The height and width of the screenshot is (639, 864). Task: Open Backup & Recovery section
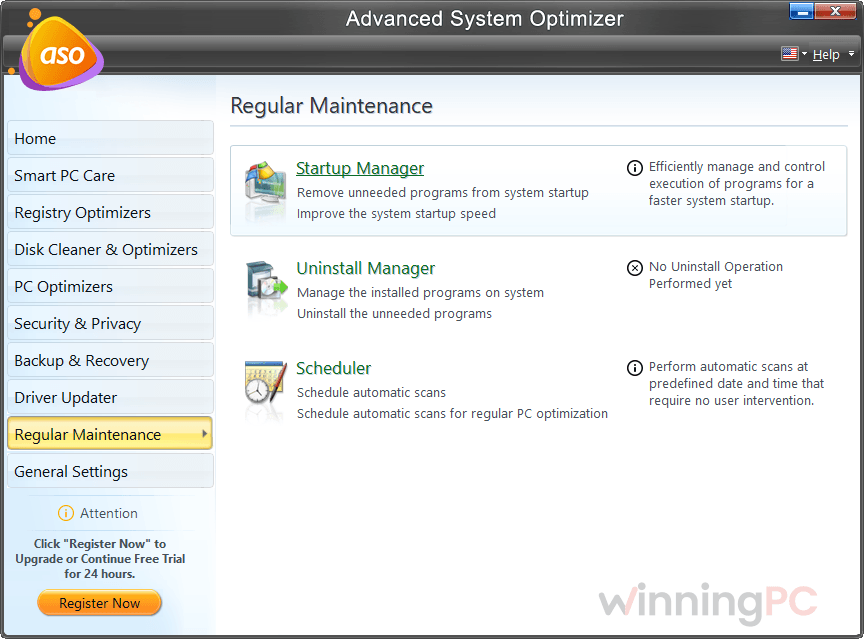(x=110, y=360)
